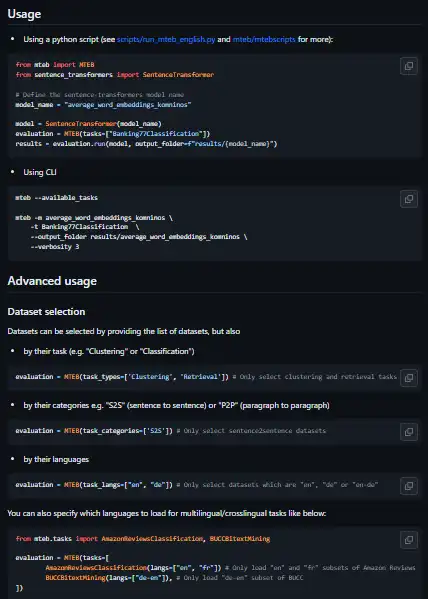The width and height of the screenshot is (428, 599).
Task: Open the mteb/mtebscripts link
Action: (x=264, y=39)
